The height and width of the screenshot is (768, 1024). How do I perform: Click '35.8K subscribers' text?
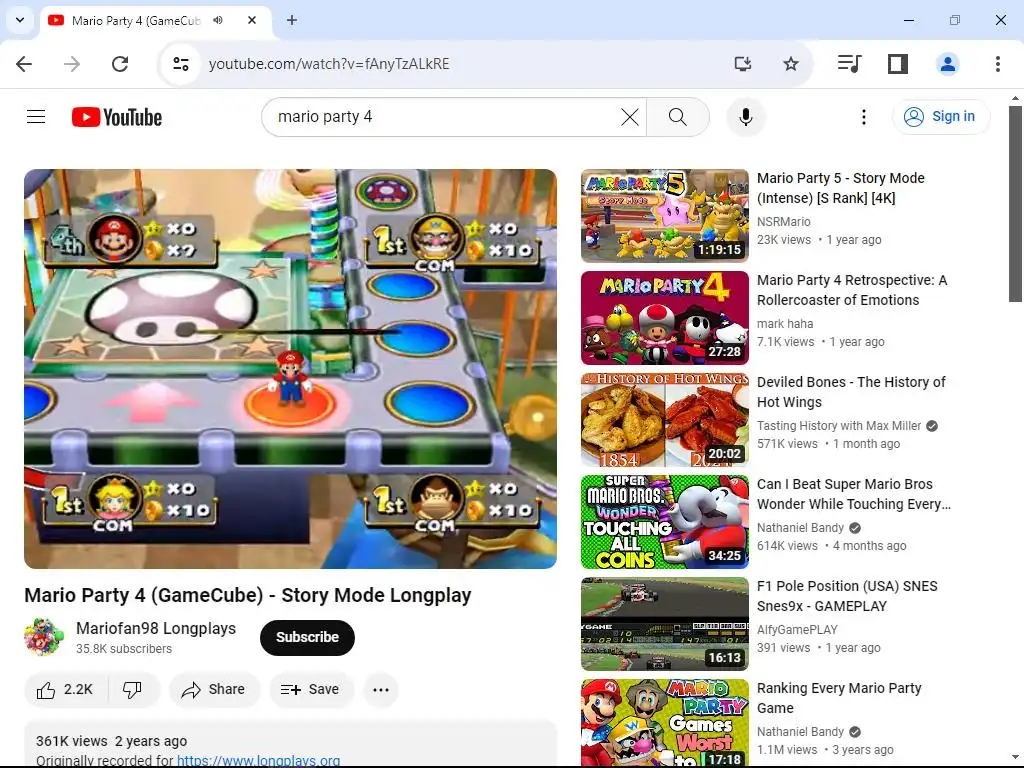pyautogui.click(x=124, y=648)
